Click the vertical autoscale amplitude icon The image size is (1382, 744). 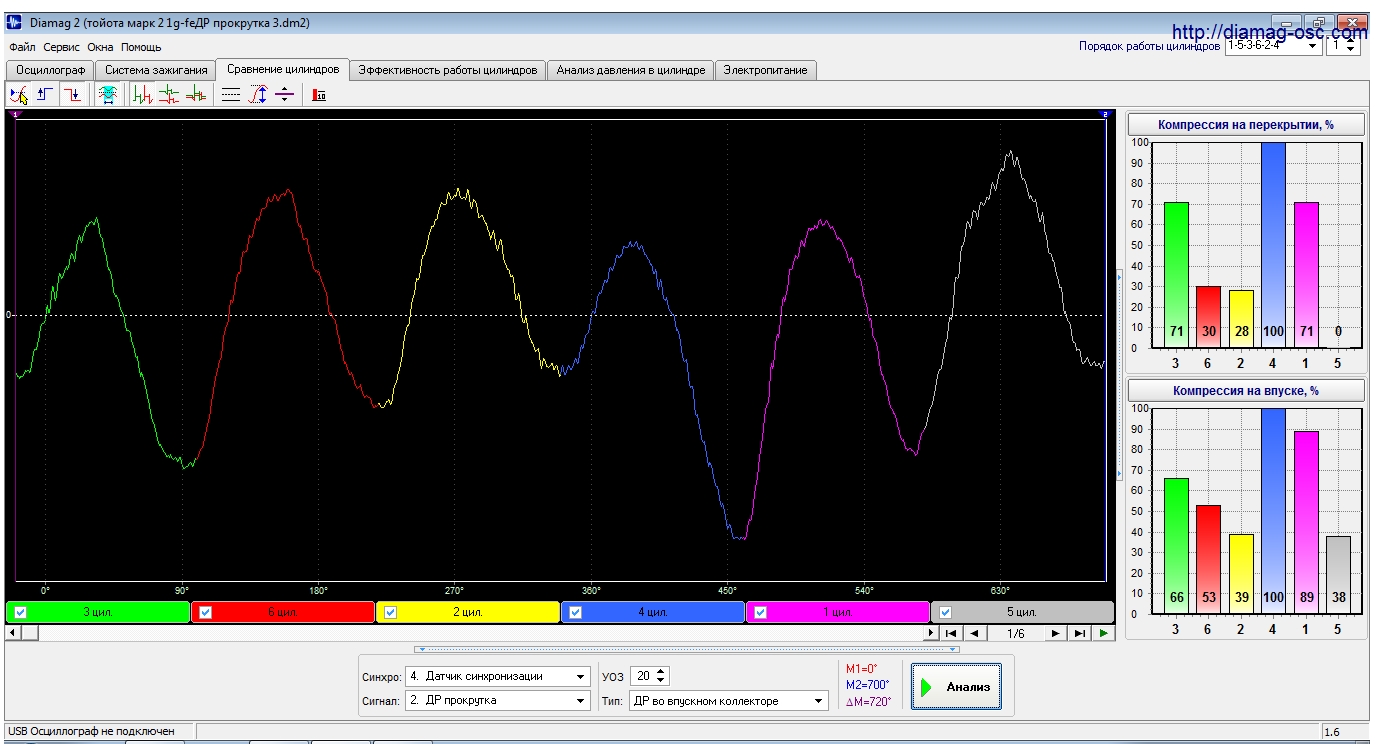[258, 95]
